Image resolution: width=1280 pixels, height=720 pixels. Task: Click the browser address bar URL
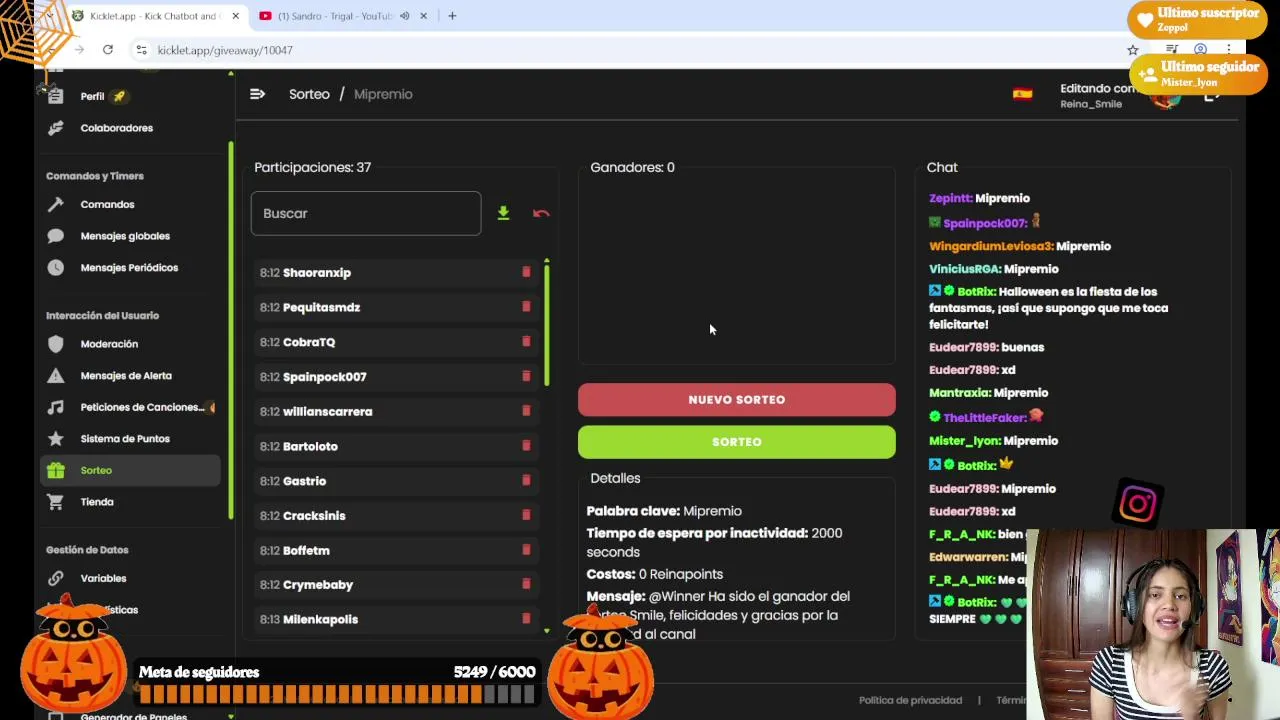click(x=225, y=50)
